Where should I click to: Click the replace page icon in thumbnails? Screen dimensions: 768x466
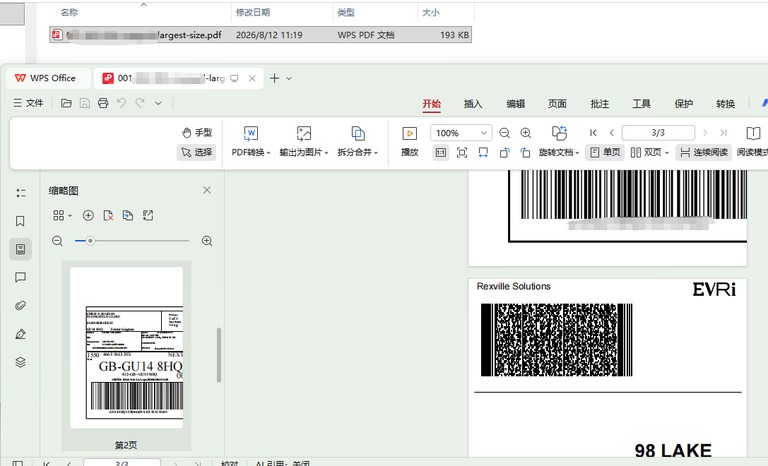pos(148,215)
